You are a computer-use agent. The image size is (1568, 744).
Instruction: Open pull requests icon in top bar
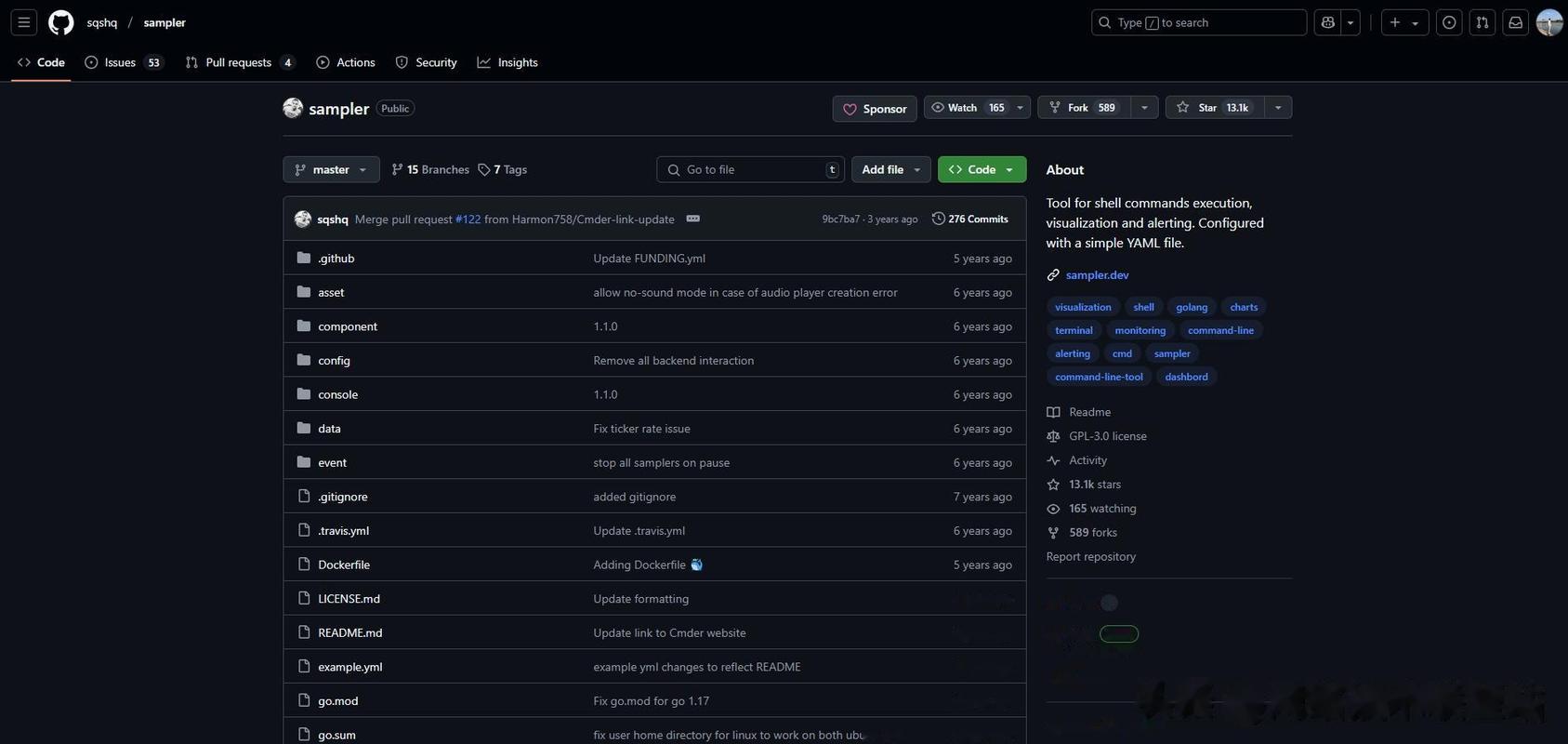point(1482,22)
